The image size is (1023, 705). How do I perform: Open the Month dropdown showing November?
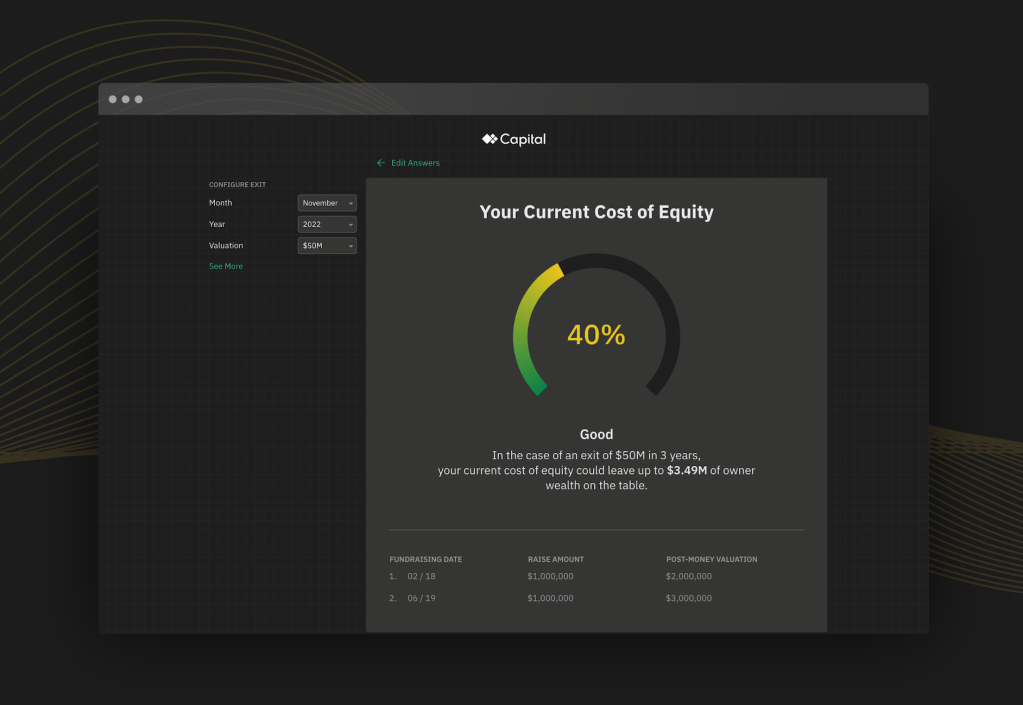327,203
